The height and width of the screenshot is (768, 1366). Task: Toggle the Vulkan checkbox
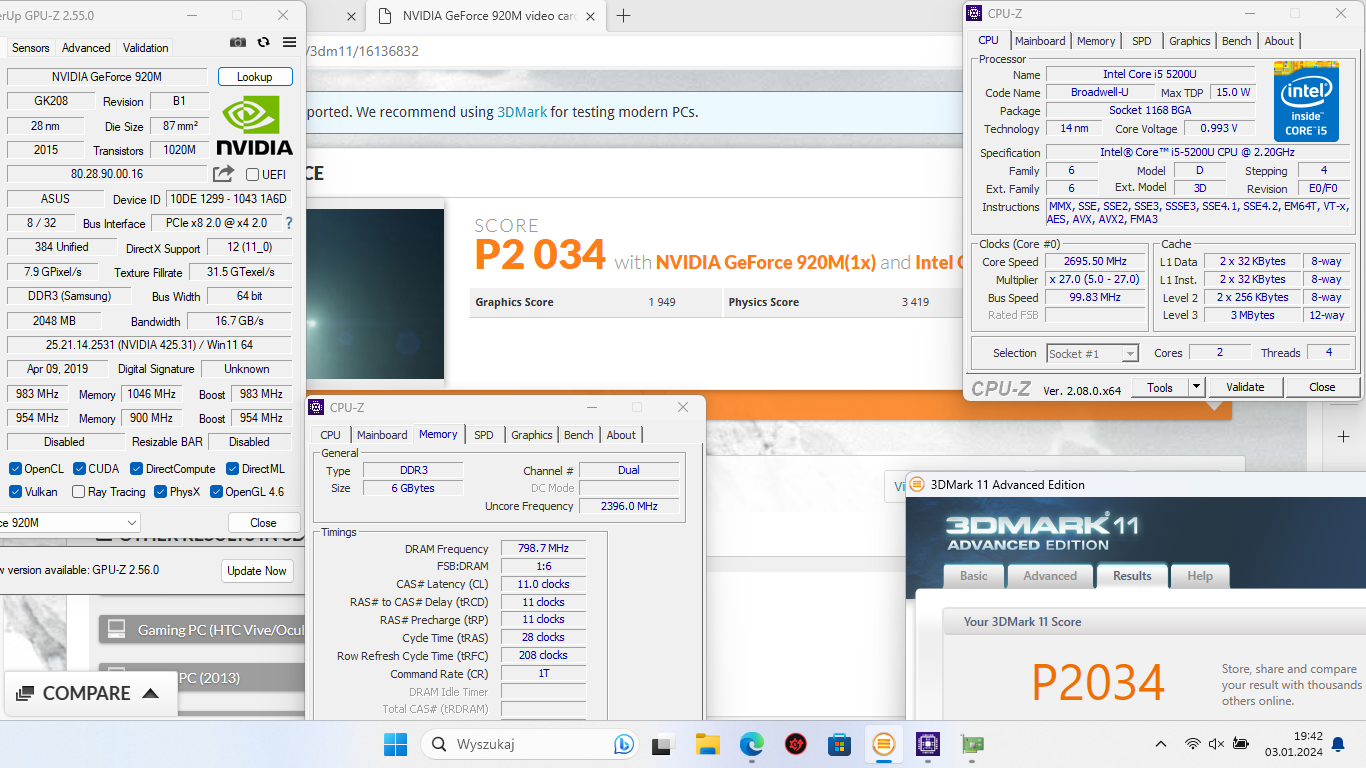pyautogui.click(x=15, y=491)
